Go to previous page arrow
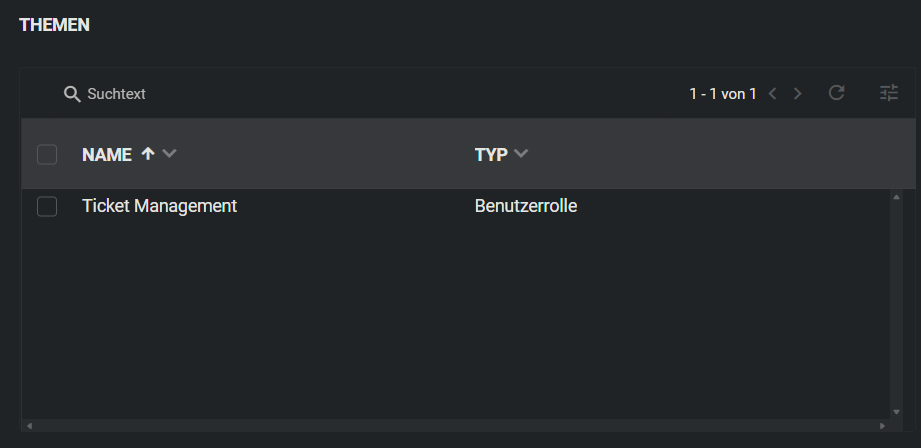The height and width of the screenshot is (448, 921). (773, 94)
